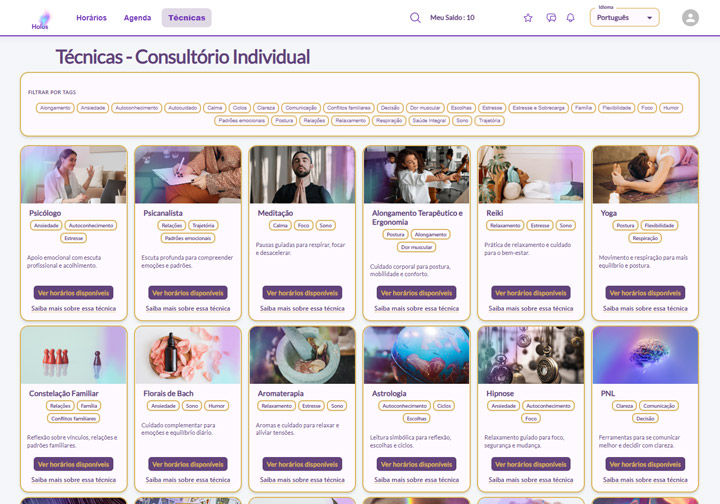Select the Alongamento Terapêutico e Ergonomia title
The image size is (720, 504).
[x=417, y=218]
